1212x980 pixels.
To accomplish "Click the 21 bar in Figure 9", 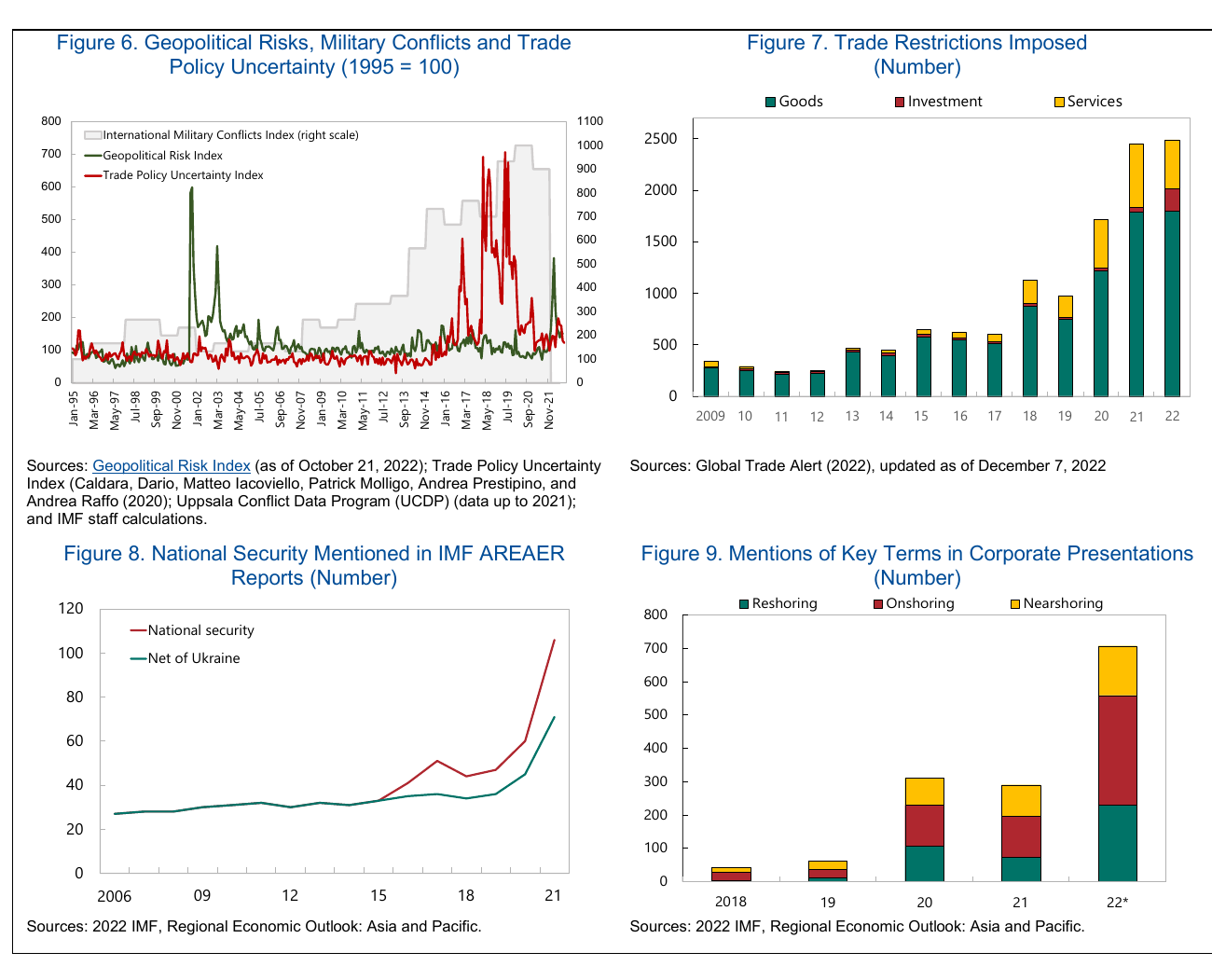I will [x=1021, y=833].
